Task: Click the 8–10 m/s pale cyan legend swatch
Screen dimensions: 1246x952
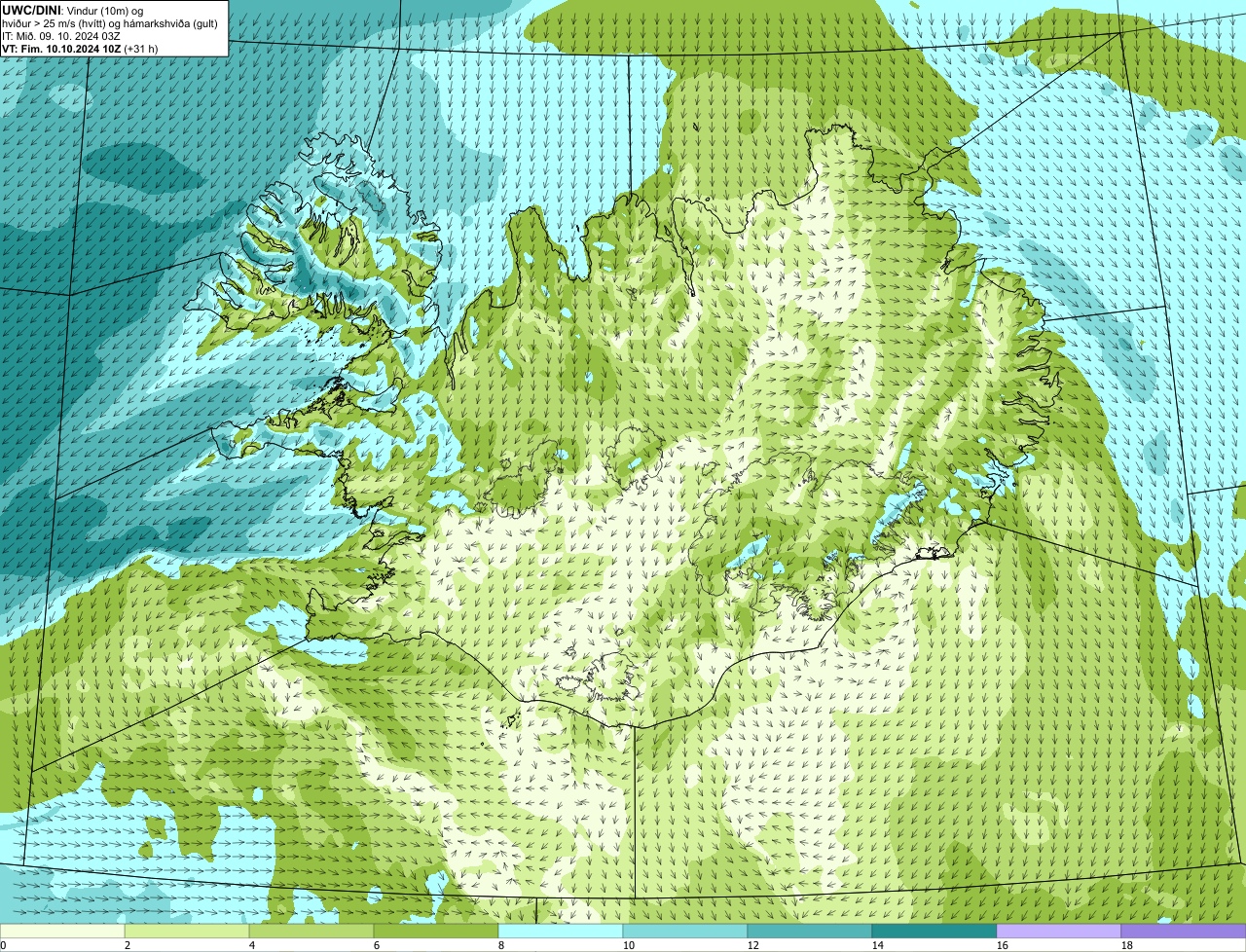Action: click(561, 932)
